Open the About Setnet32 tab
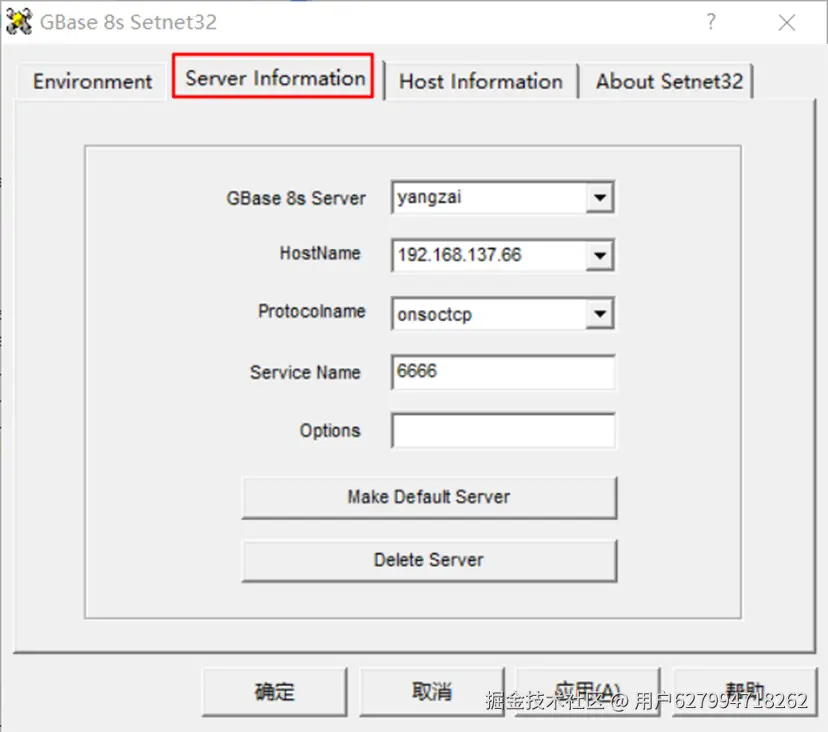 click(669, 82)
